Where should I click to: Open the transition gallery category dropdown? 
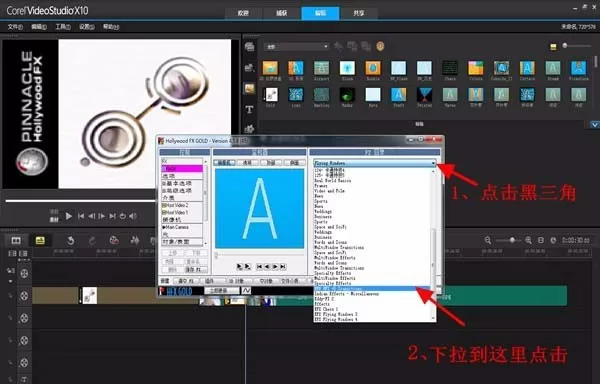coord(296,47)
